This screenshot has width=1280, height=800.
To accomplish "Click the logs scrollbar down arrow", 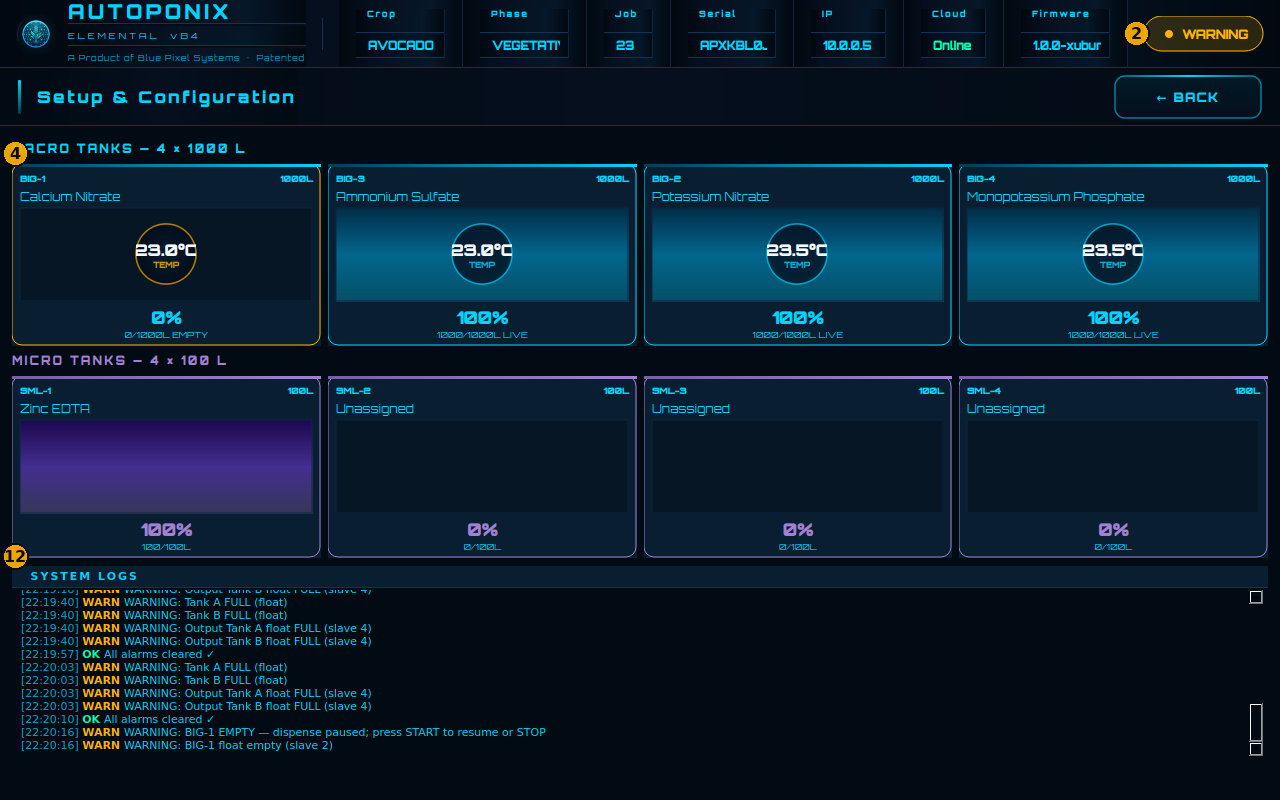I will coord(1256,749).
